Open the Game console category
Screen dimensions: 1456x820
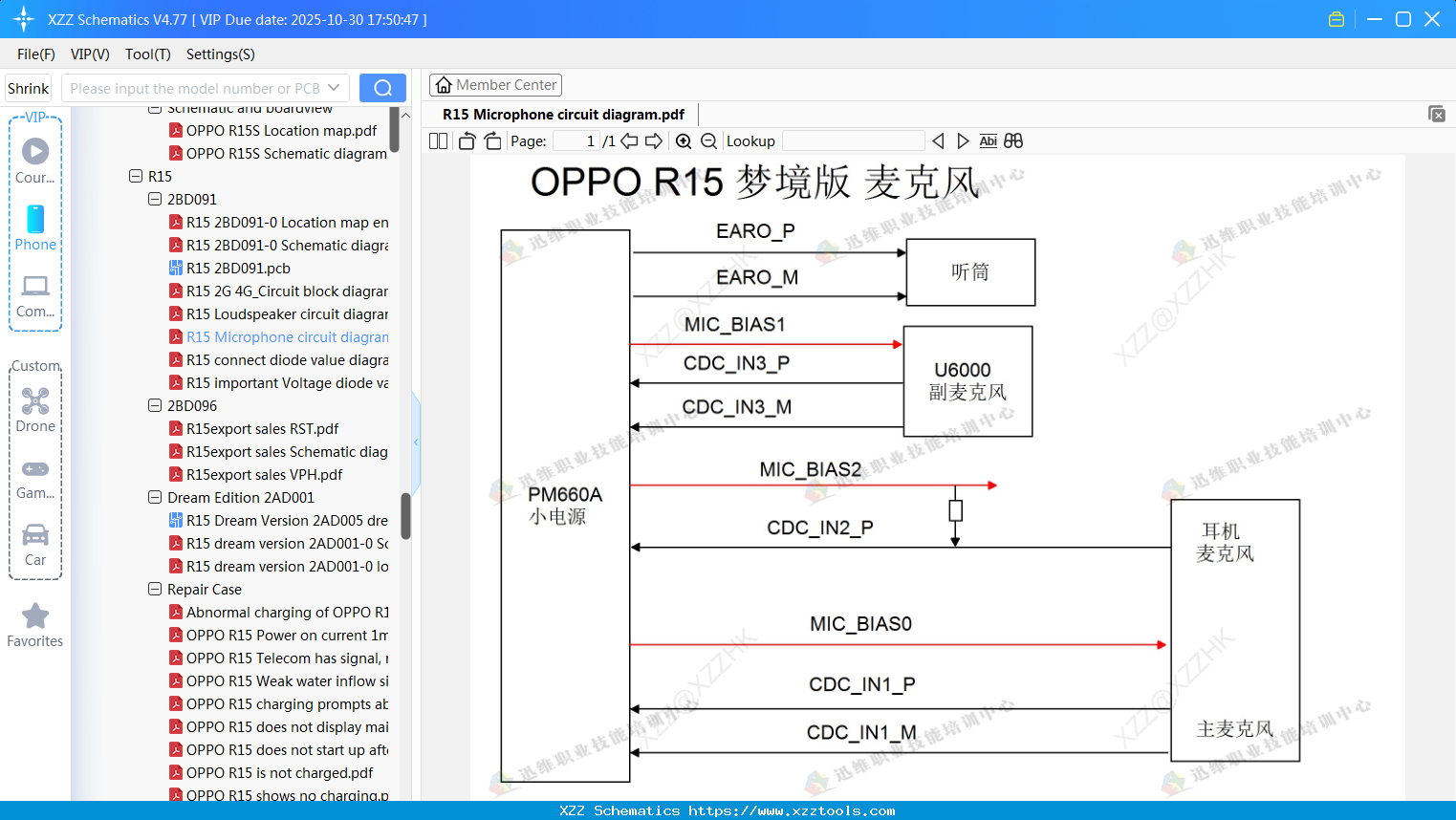[x=35, y=478]
